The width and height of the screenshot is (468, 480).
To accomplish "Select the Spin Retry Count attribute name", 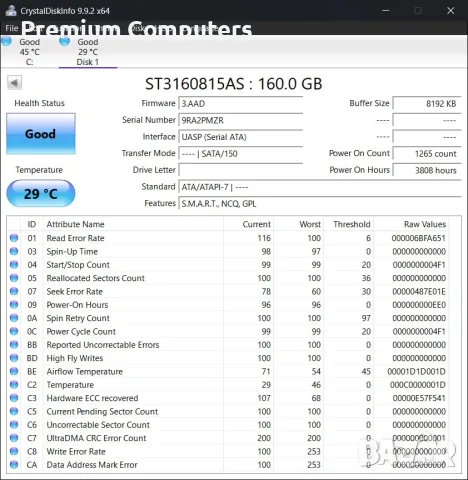I will pyautogui.click(x=78, y=318).
